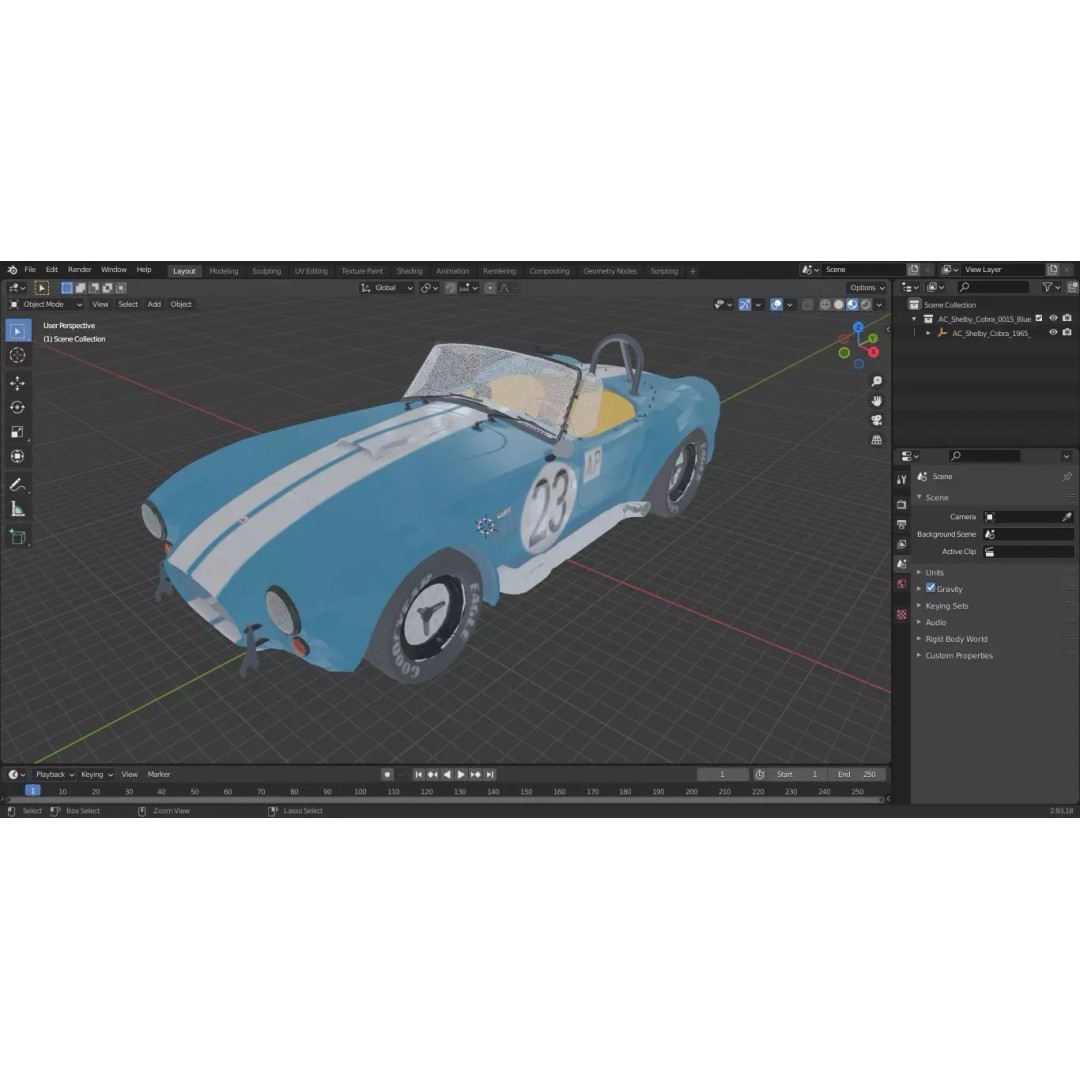Click the outliner search field
The width and height of the screenshot is (1080, 1080).
pyautogui.click(x=993, y=287)
